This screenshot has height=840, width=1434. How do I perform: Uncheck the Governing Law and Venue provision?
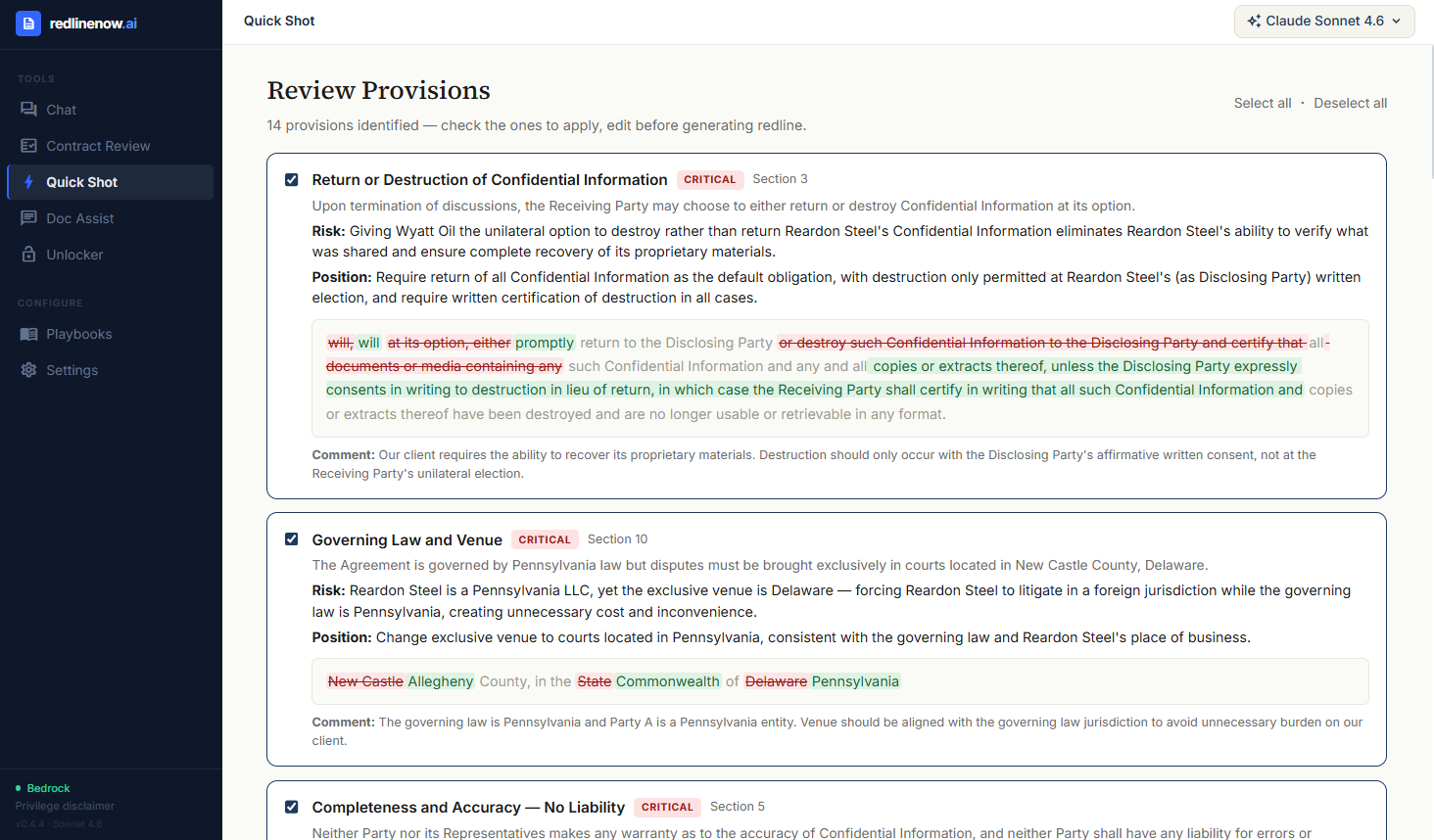tap(291, 538)
